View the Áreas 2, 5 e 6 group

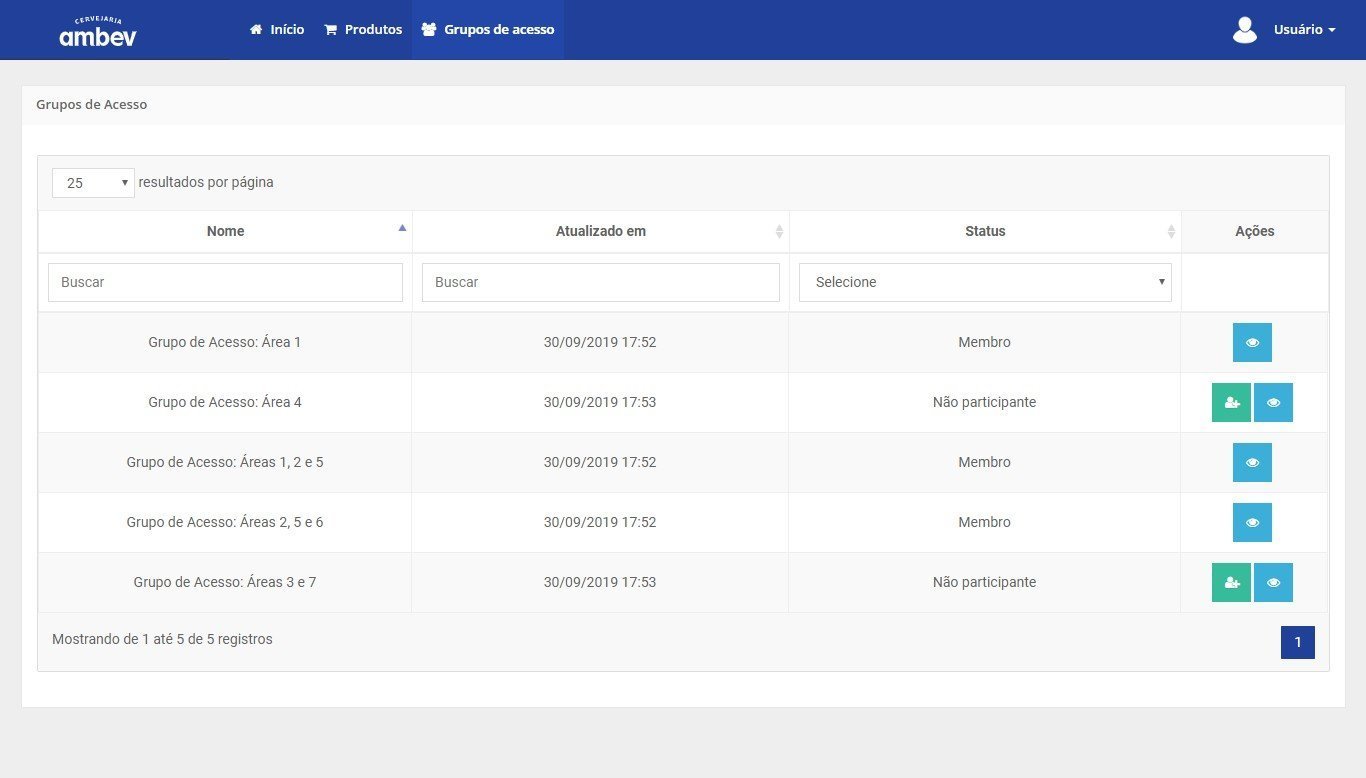[1252, 523]
